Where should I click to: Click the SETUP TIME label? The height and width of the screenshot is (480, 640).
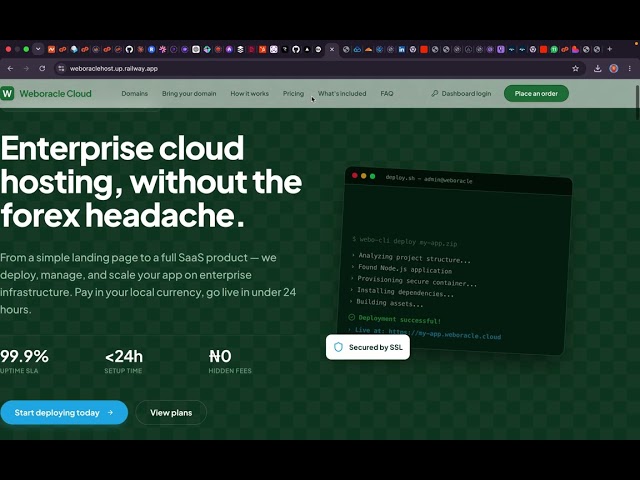pos(123,371)
